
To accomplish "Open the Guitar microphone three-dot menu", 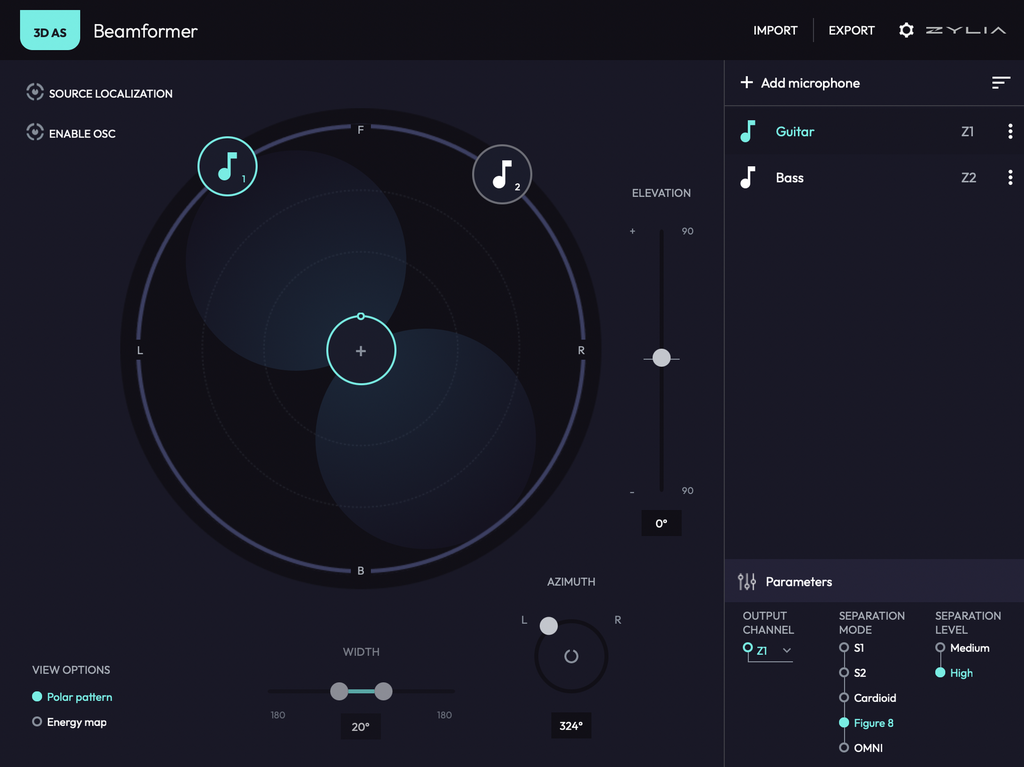I will pos(1010,132).
